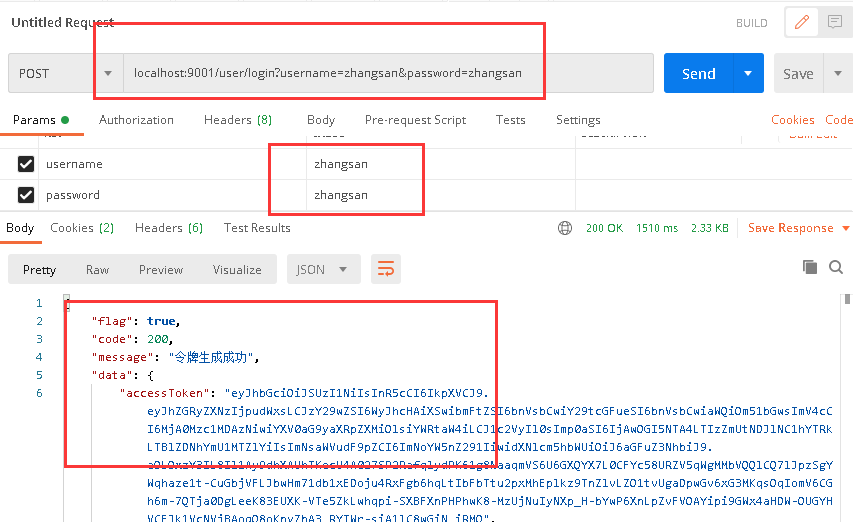Image resolution: width=853 pixels, height=522 pixels.
Task: Click the 200 OK status text
Action: 604,228
